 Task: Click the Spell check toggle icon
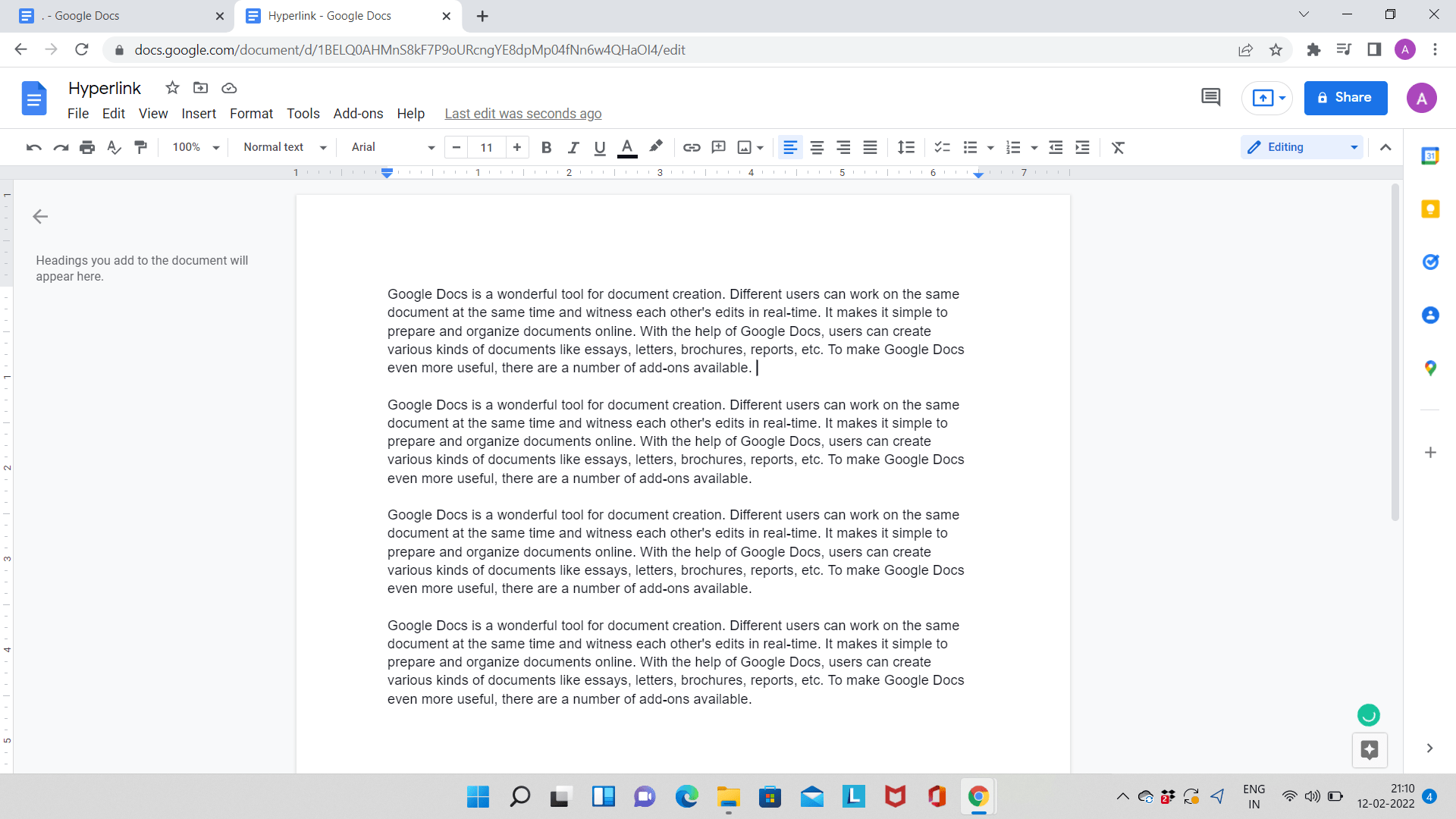point(115,148)
